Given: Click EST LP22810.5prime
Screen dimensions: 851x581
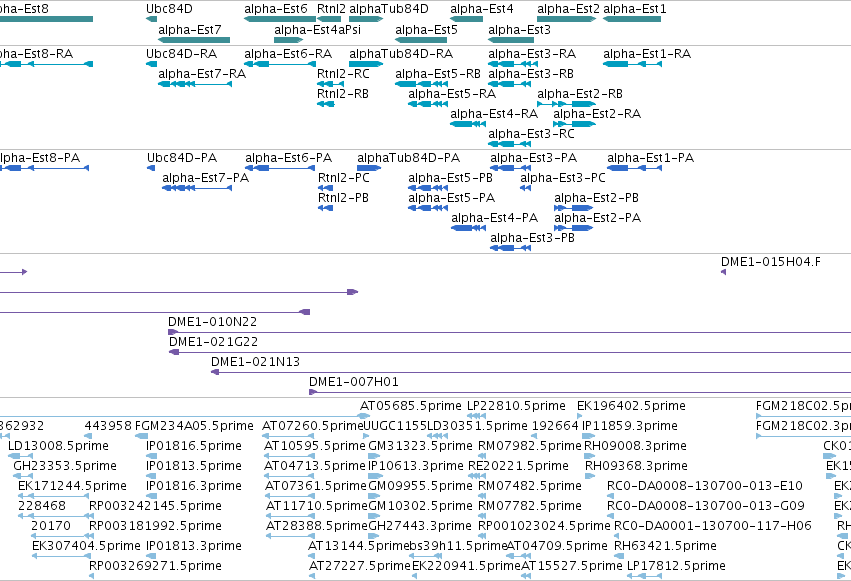Looking at the screenshot, I should [516, 406].
